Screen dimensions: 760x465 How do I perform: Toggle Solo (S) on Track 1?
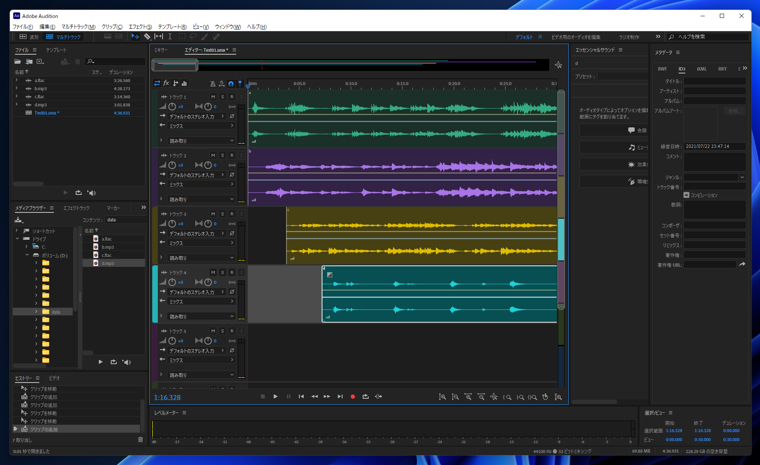tap(222, 97)
